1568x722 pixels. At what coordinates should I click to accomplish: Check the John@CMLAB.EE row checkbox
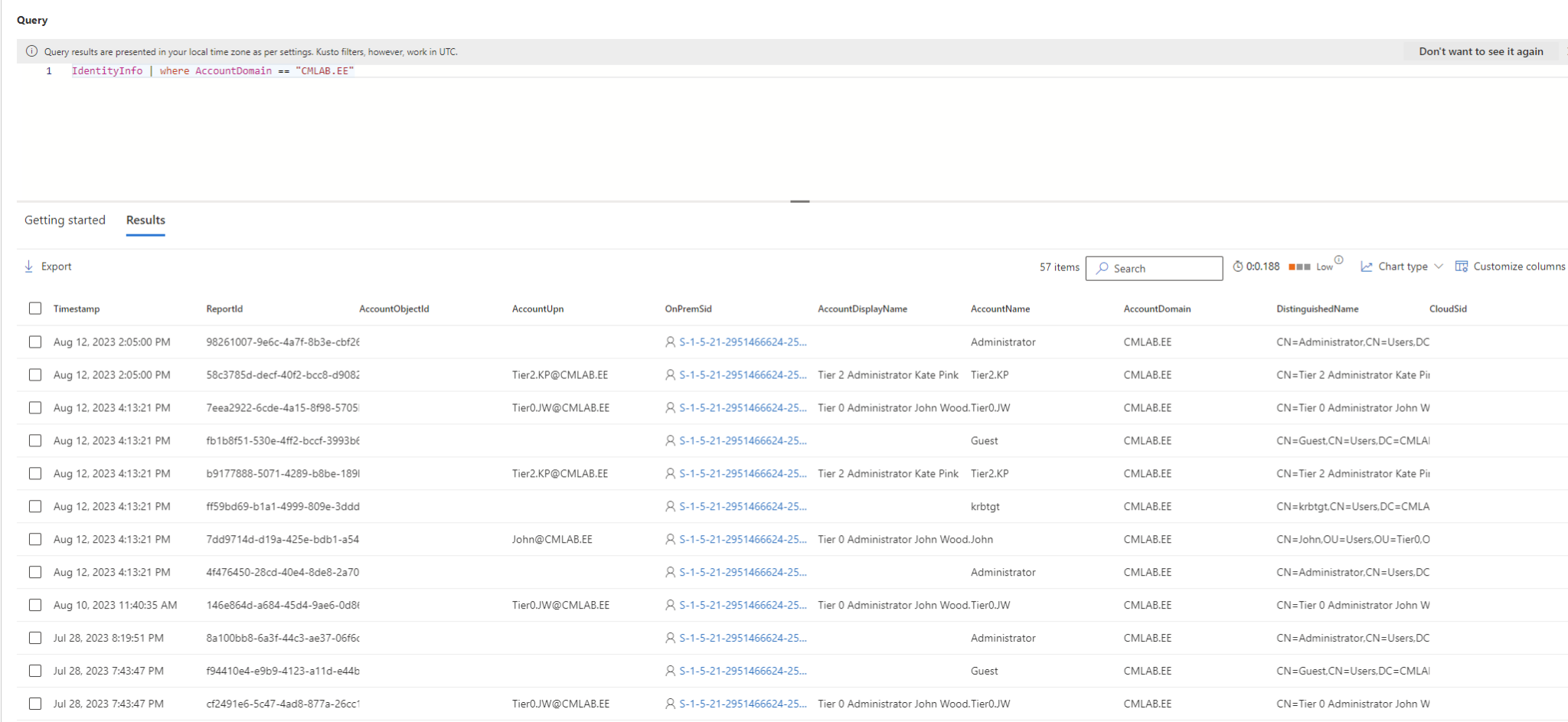[35, 540]
